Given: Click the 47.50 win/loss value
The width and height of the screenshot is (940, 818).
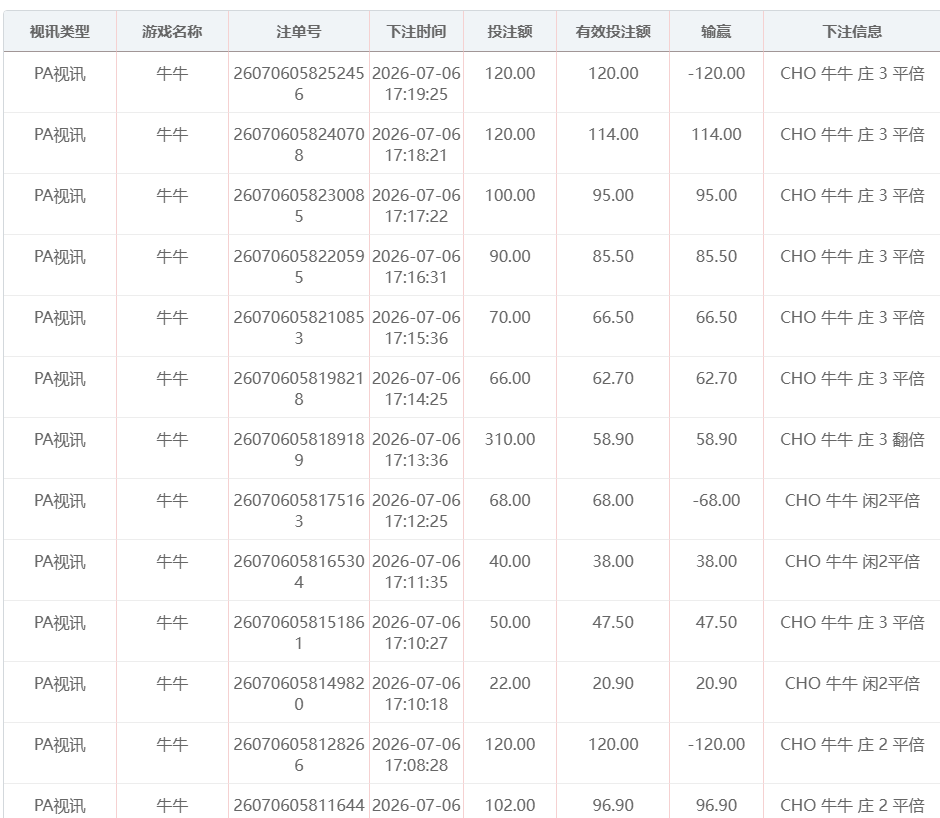Looking at the screenshot, I should [x=716, y=622].
